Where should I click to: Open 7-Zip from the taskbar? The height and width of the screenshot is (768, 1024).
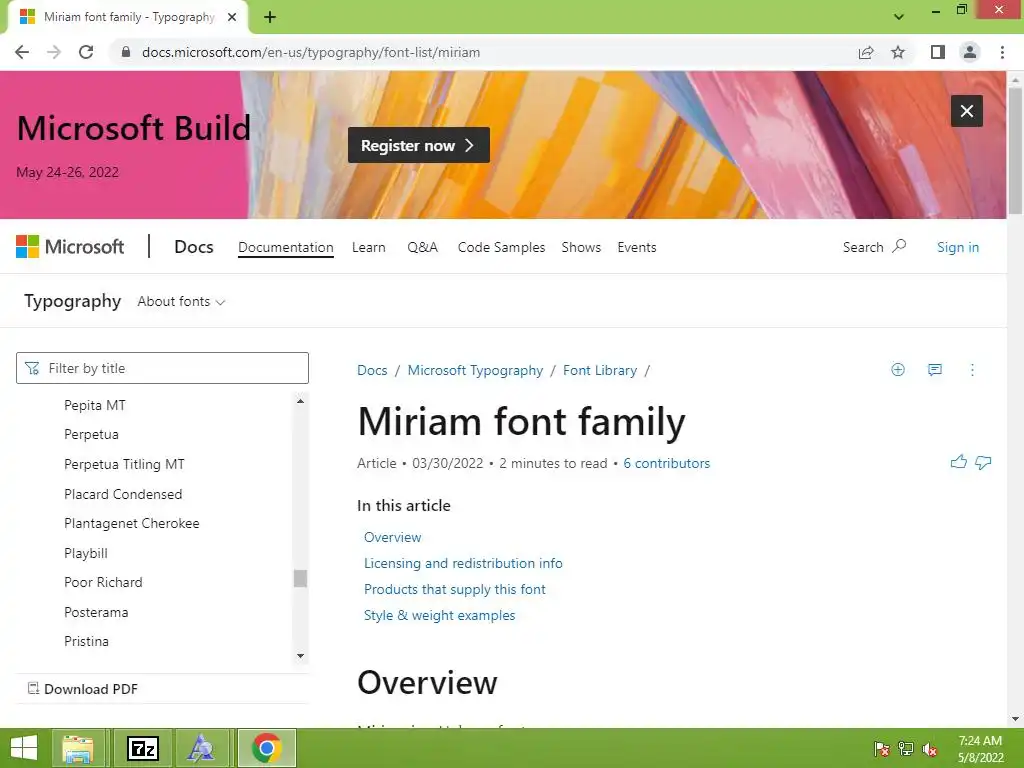click(142, 748)
